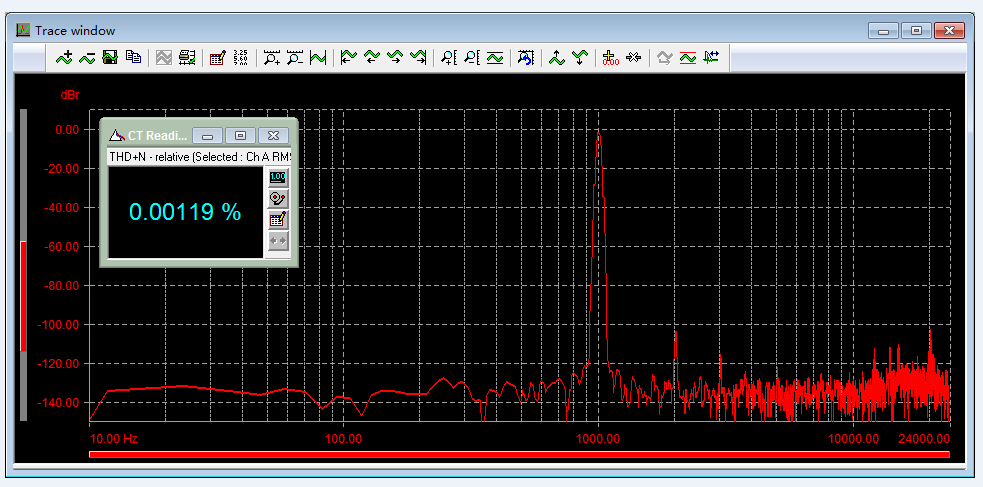Copy the trace with the duplicate pages icon
This screenshot has width=983, height=487.
click(x=133, y=58)
